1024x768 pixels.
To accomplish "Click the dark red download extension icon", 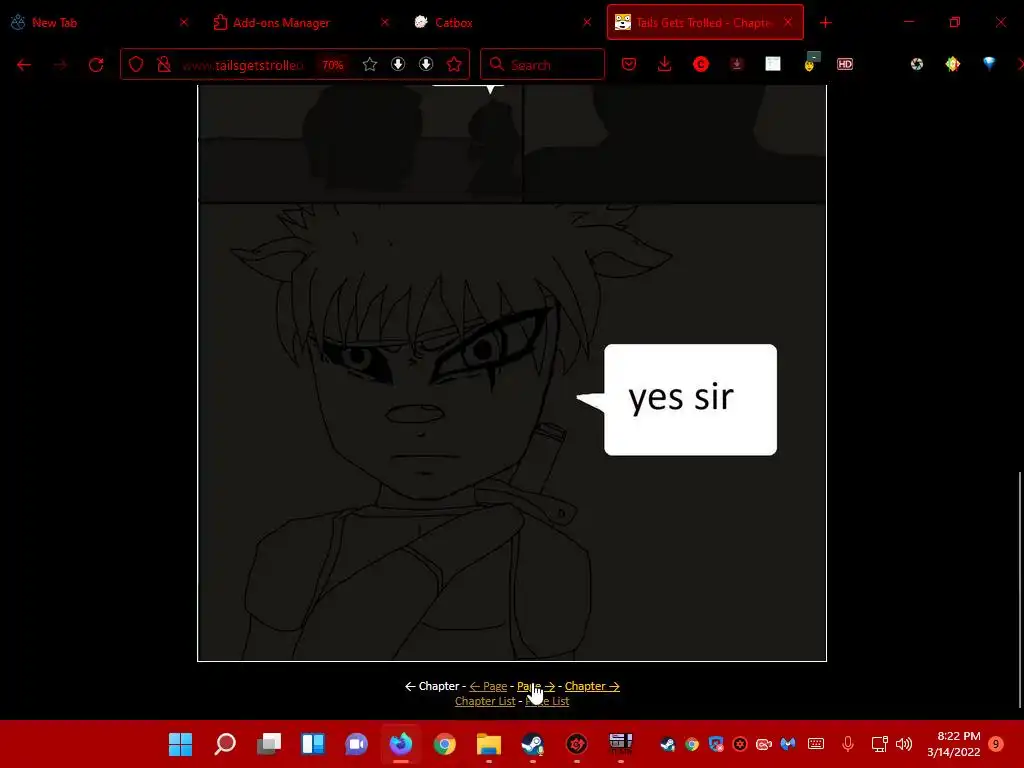I will click(x=737, y=64).
